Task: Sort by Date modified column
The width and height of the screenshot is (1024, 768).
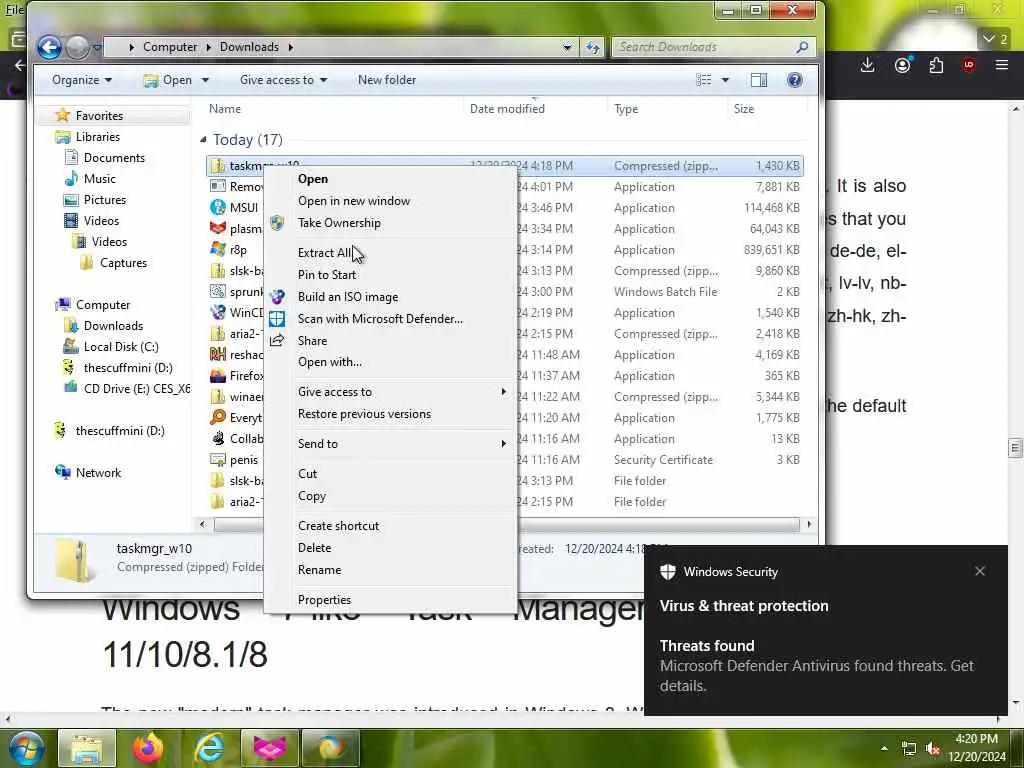Action: click(x=507, y=108)
